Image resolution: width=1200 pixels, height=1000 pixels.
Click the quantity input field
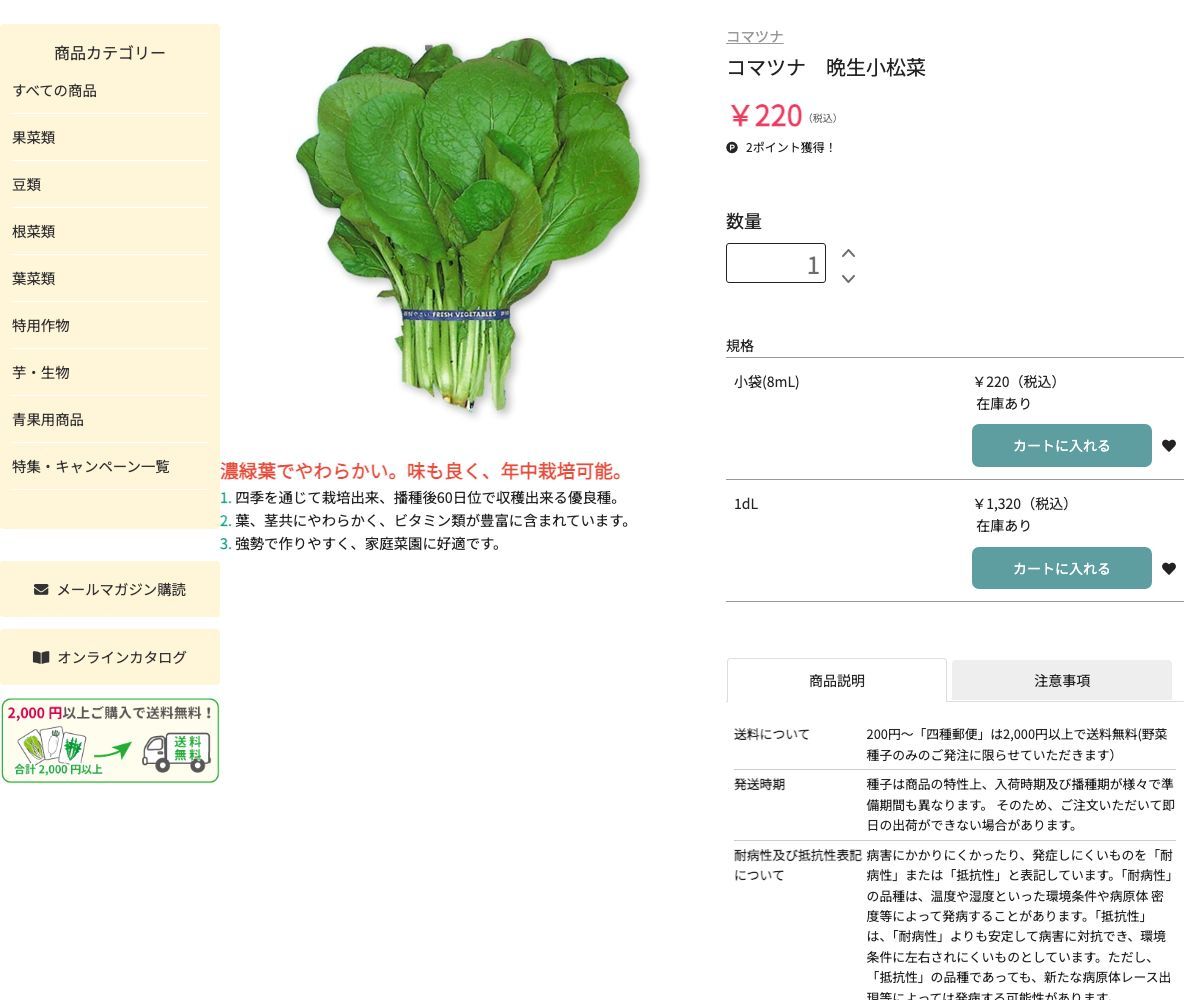(775, 264)
